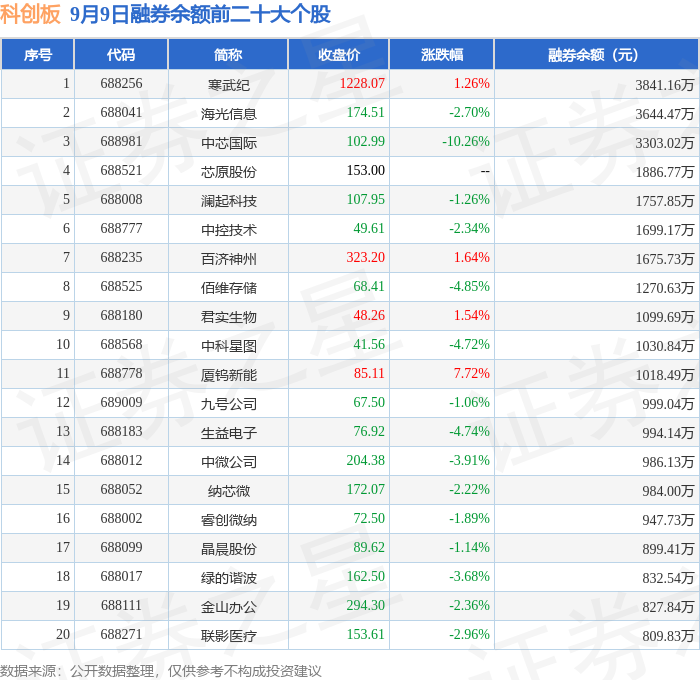Click the 收盘价 column header
700x680 pixels.
pyautogui.click(x=339, y=54)
